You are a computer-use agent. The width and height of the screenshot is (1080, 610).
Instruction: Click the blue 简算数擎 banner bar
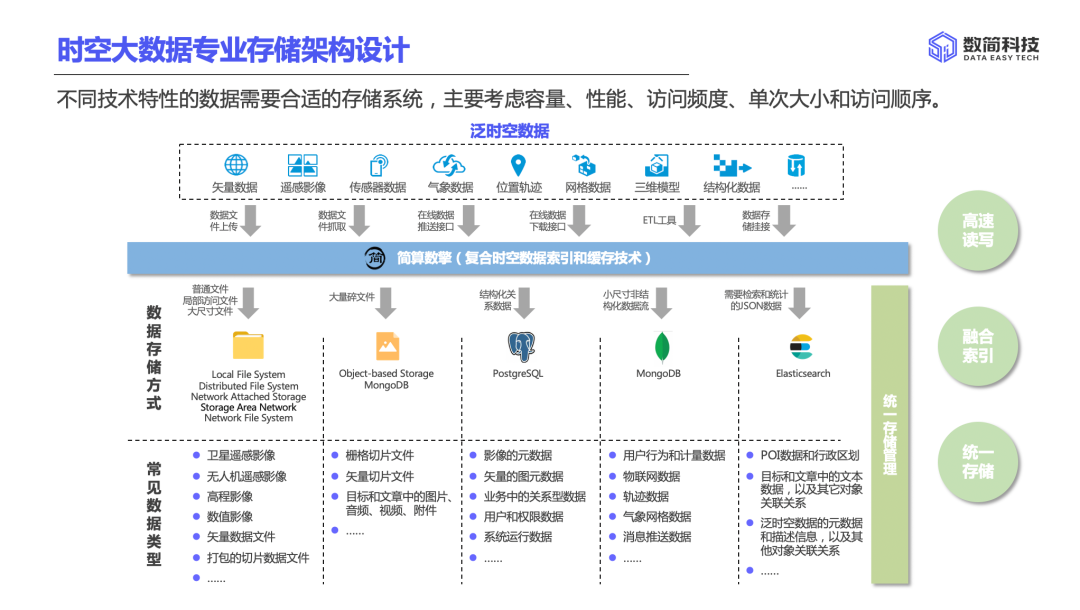(518, 258)
